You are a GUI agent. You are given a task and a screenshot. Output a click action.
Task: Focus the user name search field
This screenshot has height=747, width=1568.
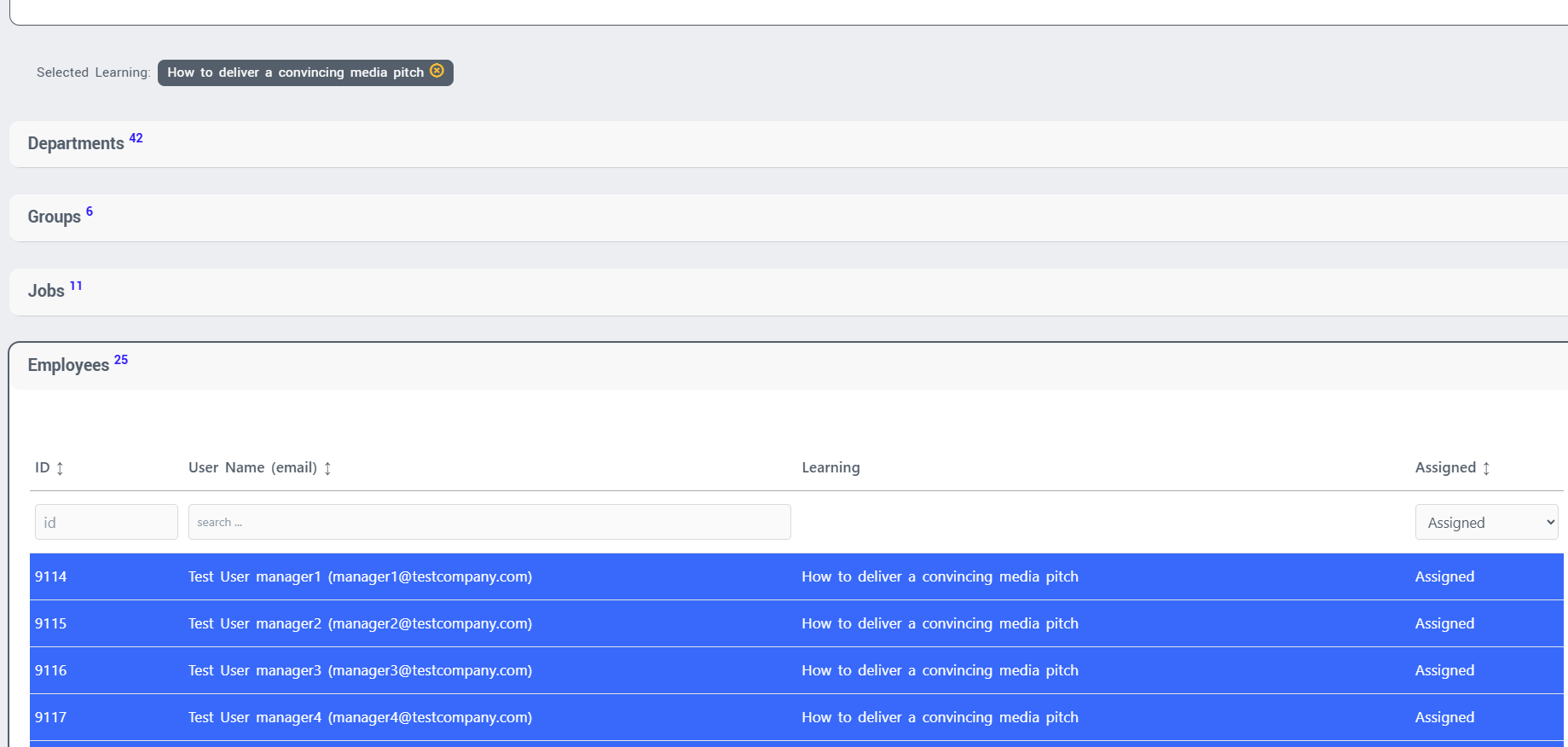point(489,522)
